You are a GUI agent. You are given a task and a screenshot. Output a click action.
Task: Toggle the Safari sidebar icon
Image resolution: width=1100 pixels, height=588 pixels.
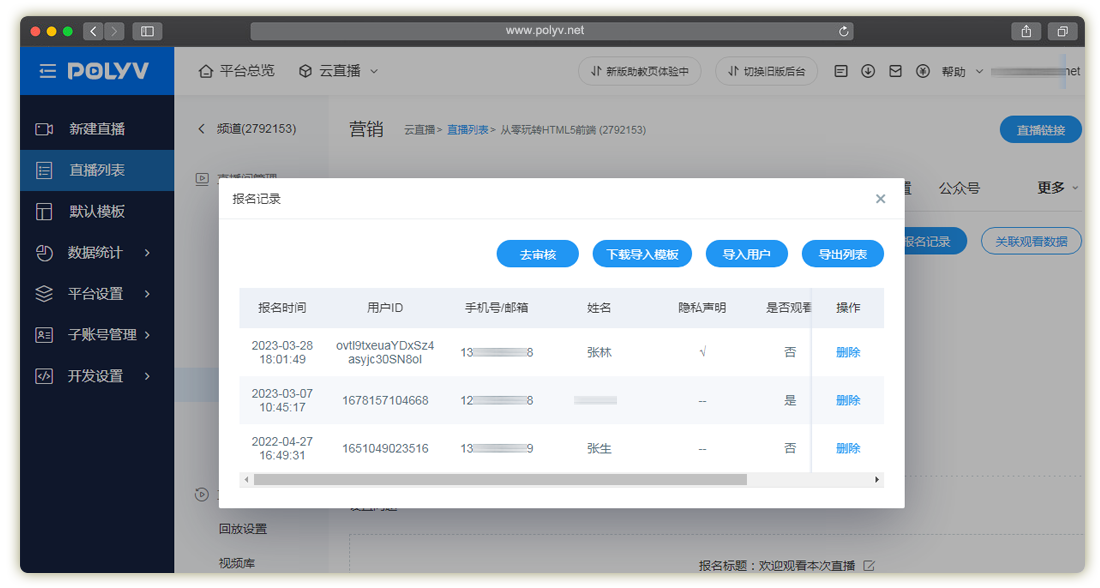tap(147, 31)
